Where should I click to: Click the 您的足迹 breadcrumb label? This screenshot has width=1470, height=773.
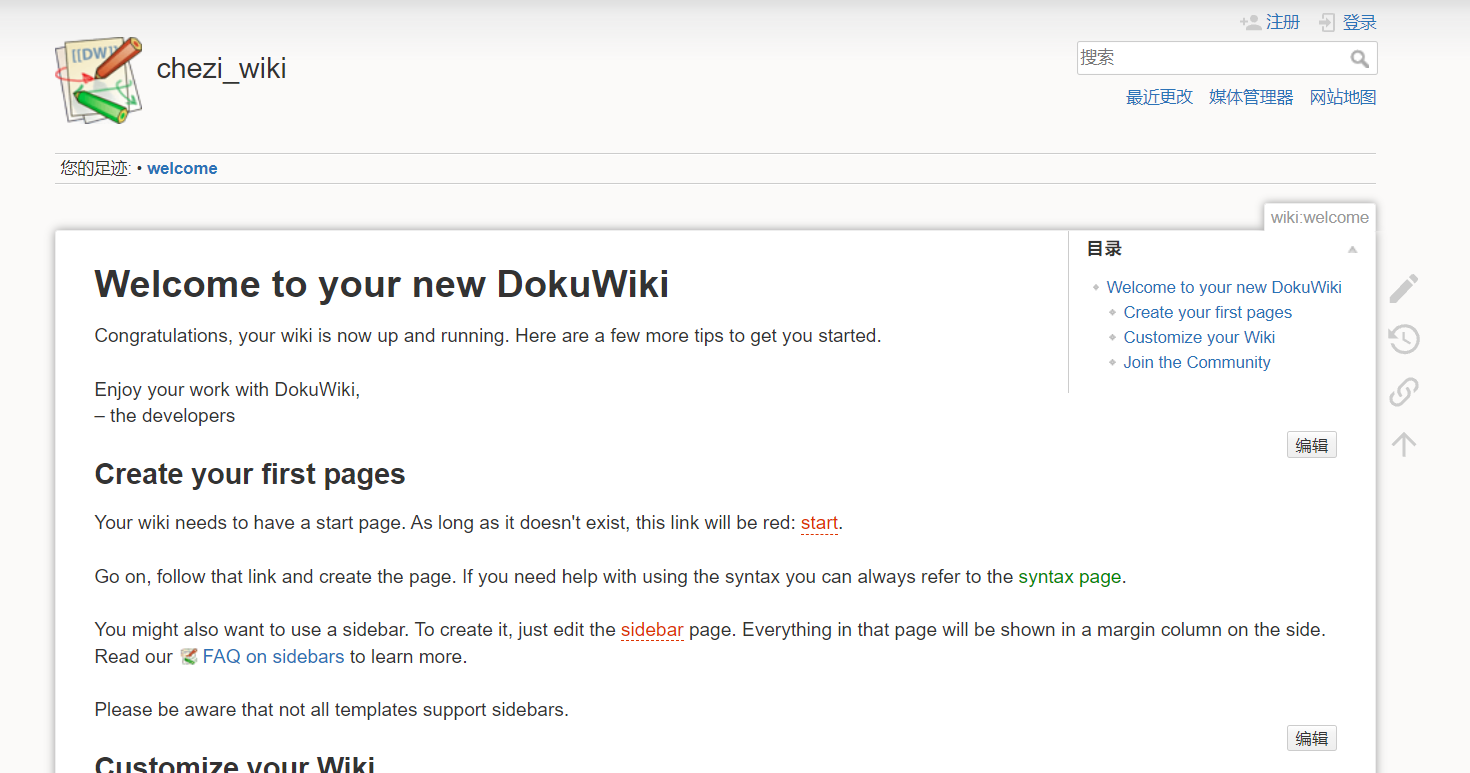[95, 168]
